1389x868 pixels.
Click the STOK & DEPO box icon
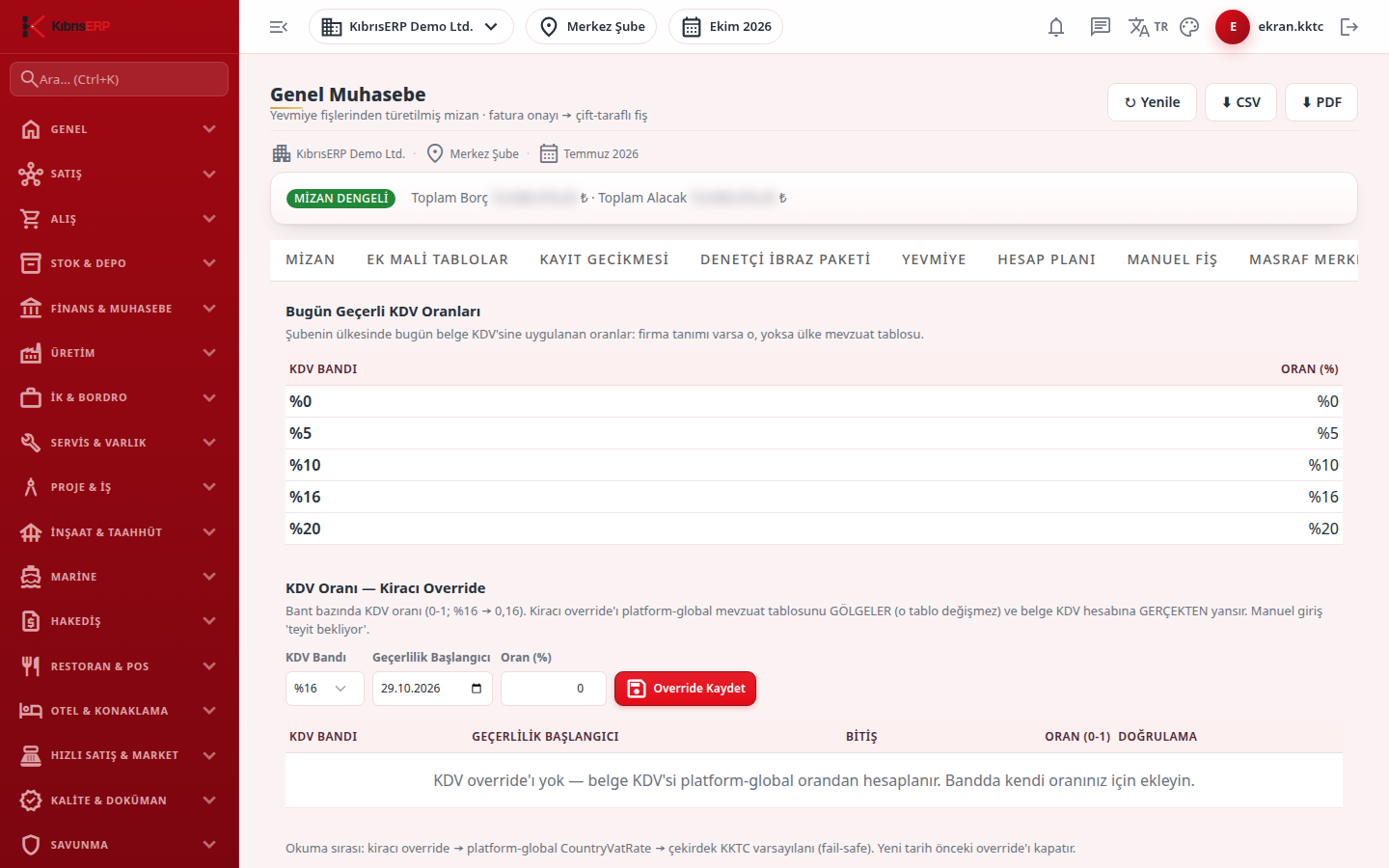pyautogui.click(x=31, y=263)
